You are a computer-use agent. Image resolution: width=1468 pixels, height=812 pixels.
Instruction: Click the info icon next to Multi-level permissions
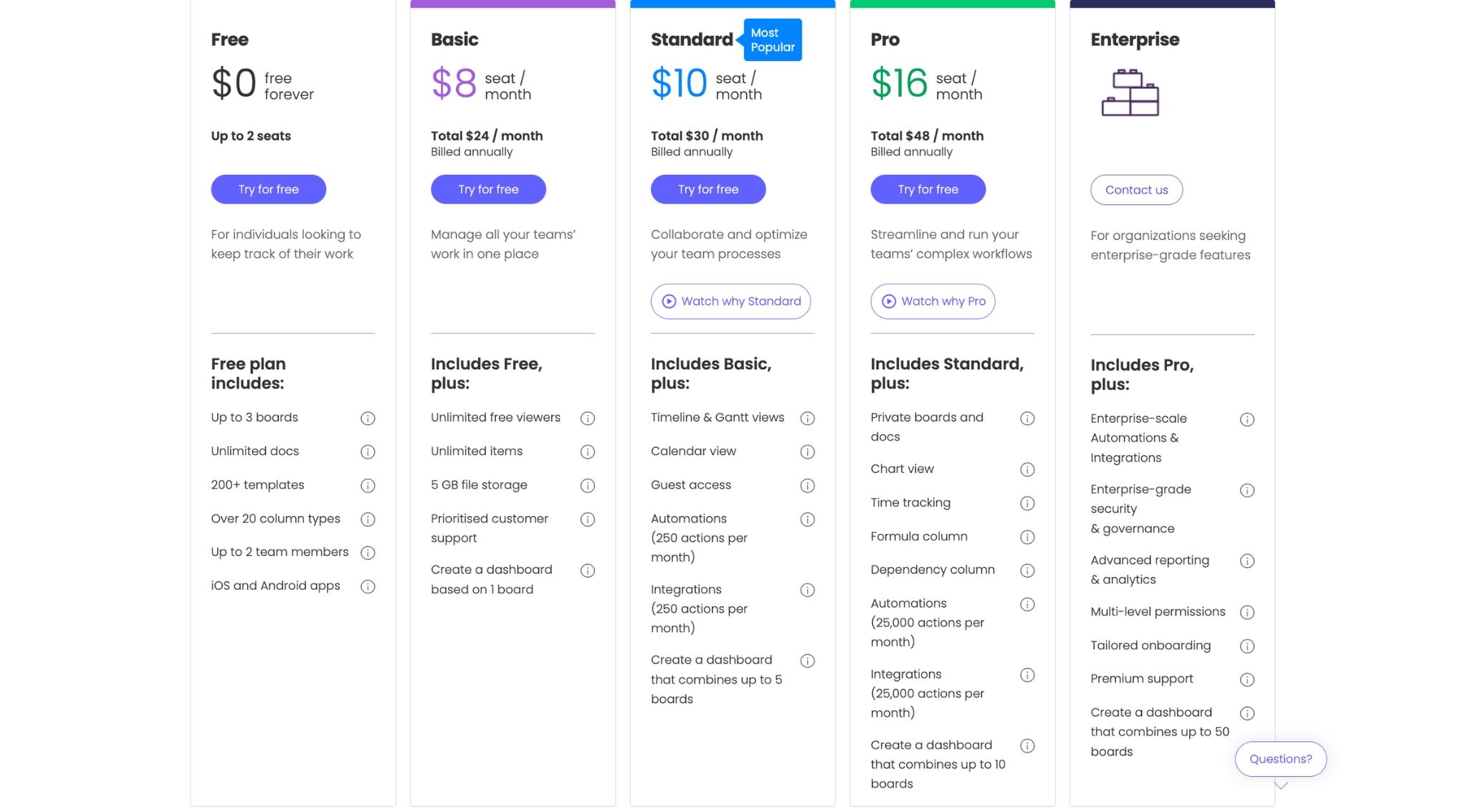[1247, 611]
